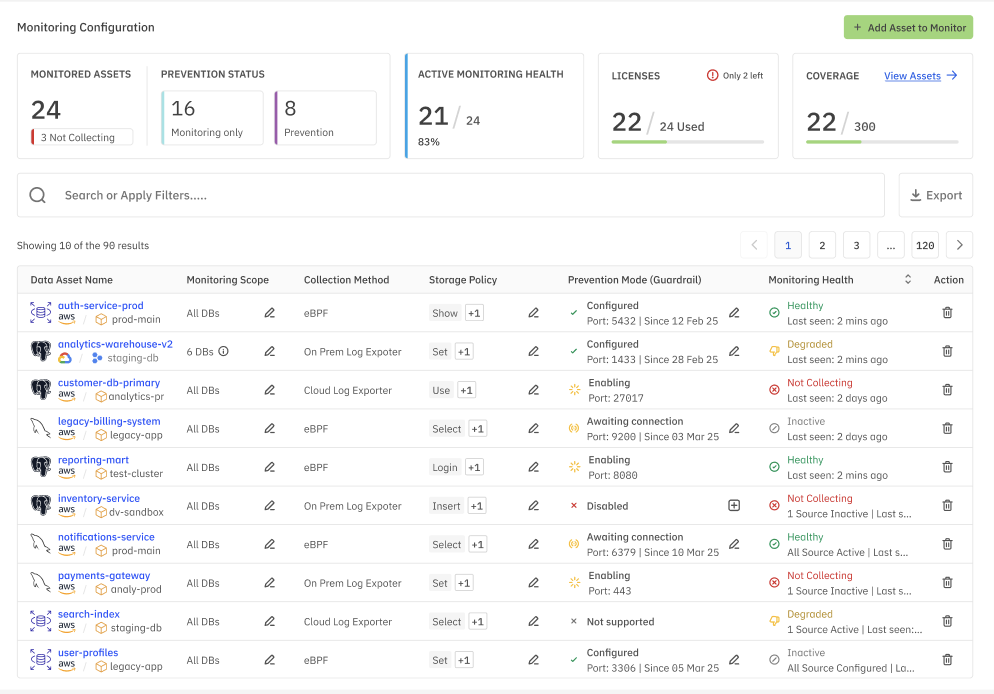Click the search magnifier icon
The width and height of the screenshot is (994, 694).
tap(38, 196)
